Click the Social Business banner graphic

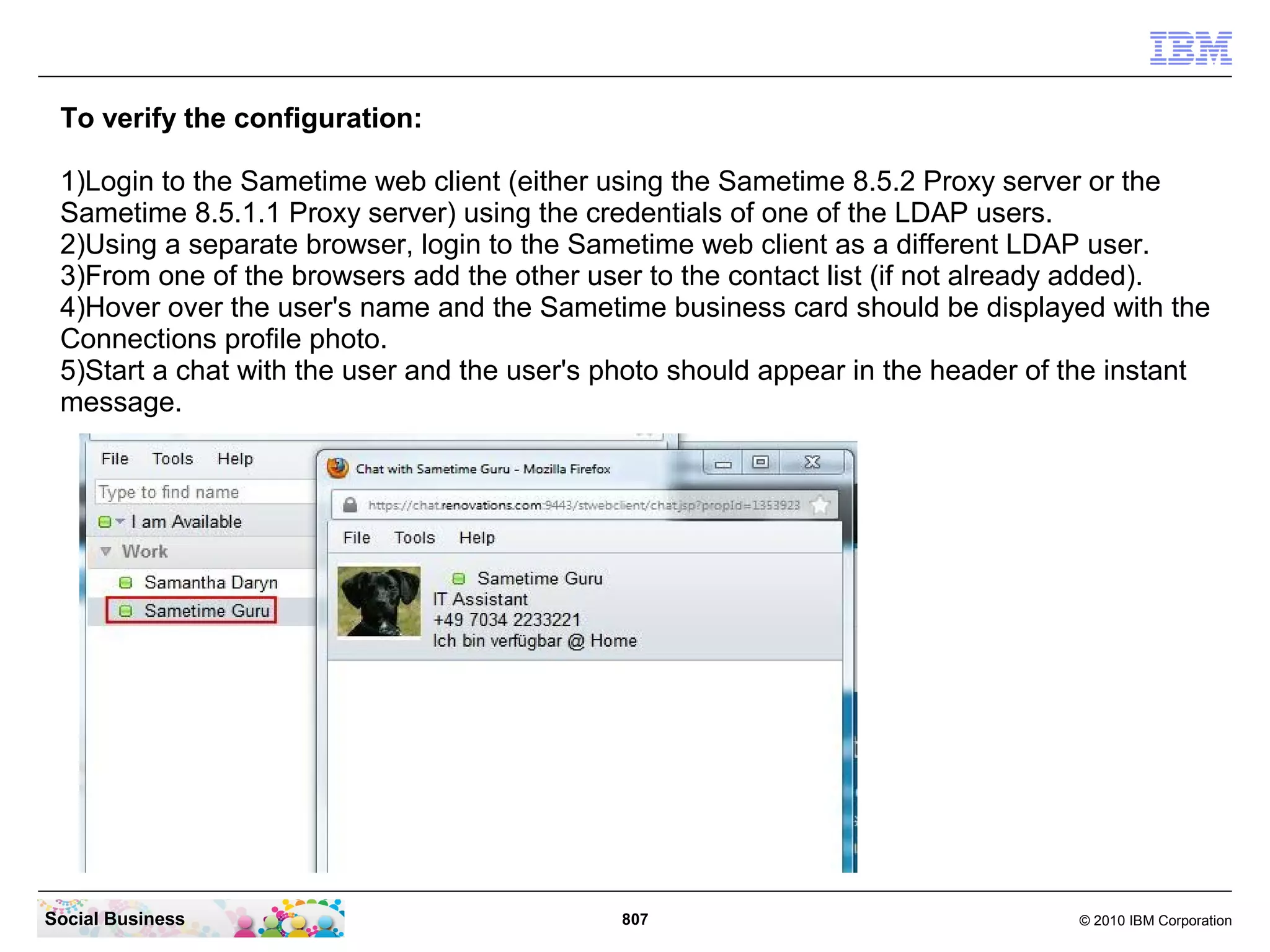coord(191,919)
